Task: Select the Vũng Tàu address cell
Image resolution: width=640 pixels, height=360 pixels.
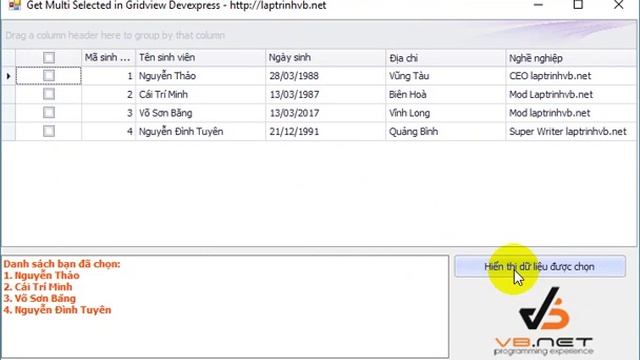Action: click(445, 76)
